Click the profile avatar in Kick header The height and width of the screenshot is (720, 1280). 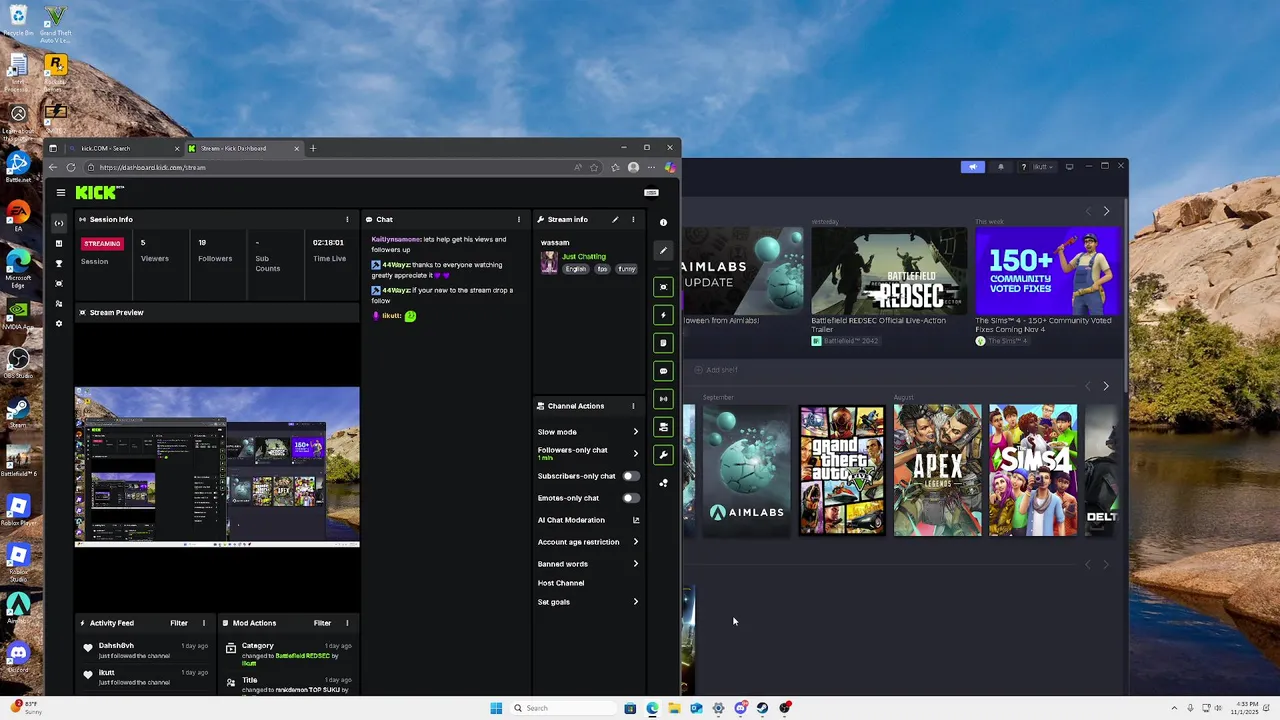click(651, 192)
